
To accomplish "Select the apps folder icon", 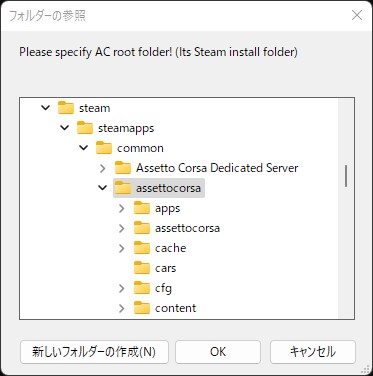I will [142, 208].
